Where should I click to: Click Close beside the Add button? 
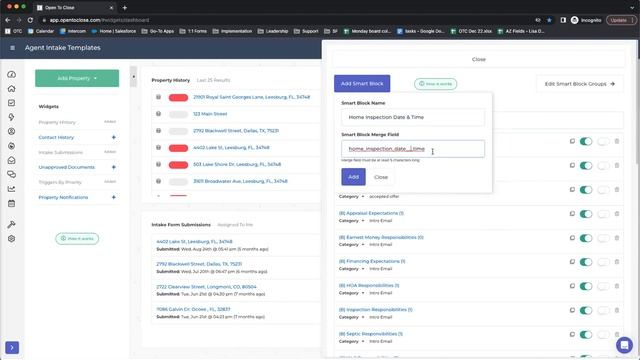pyautogui.click(x=381, y=177)
